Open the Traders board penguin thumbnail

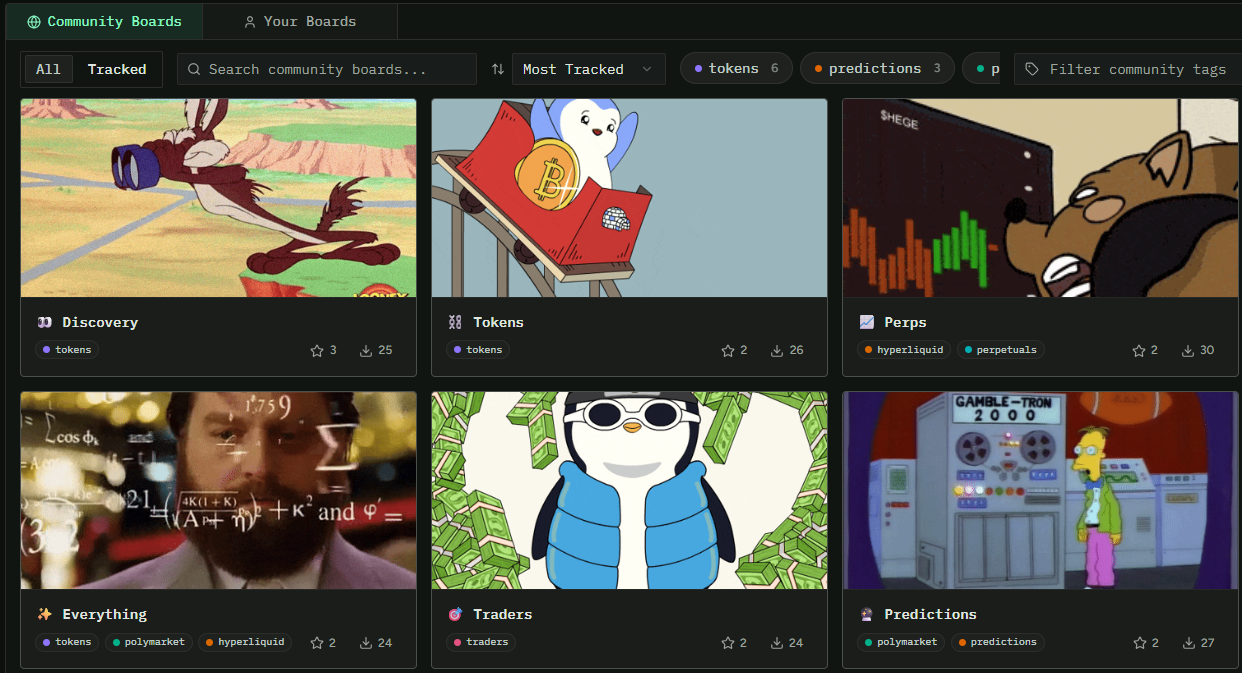pos(629,490)
